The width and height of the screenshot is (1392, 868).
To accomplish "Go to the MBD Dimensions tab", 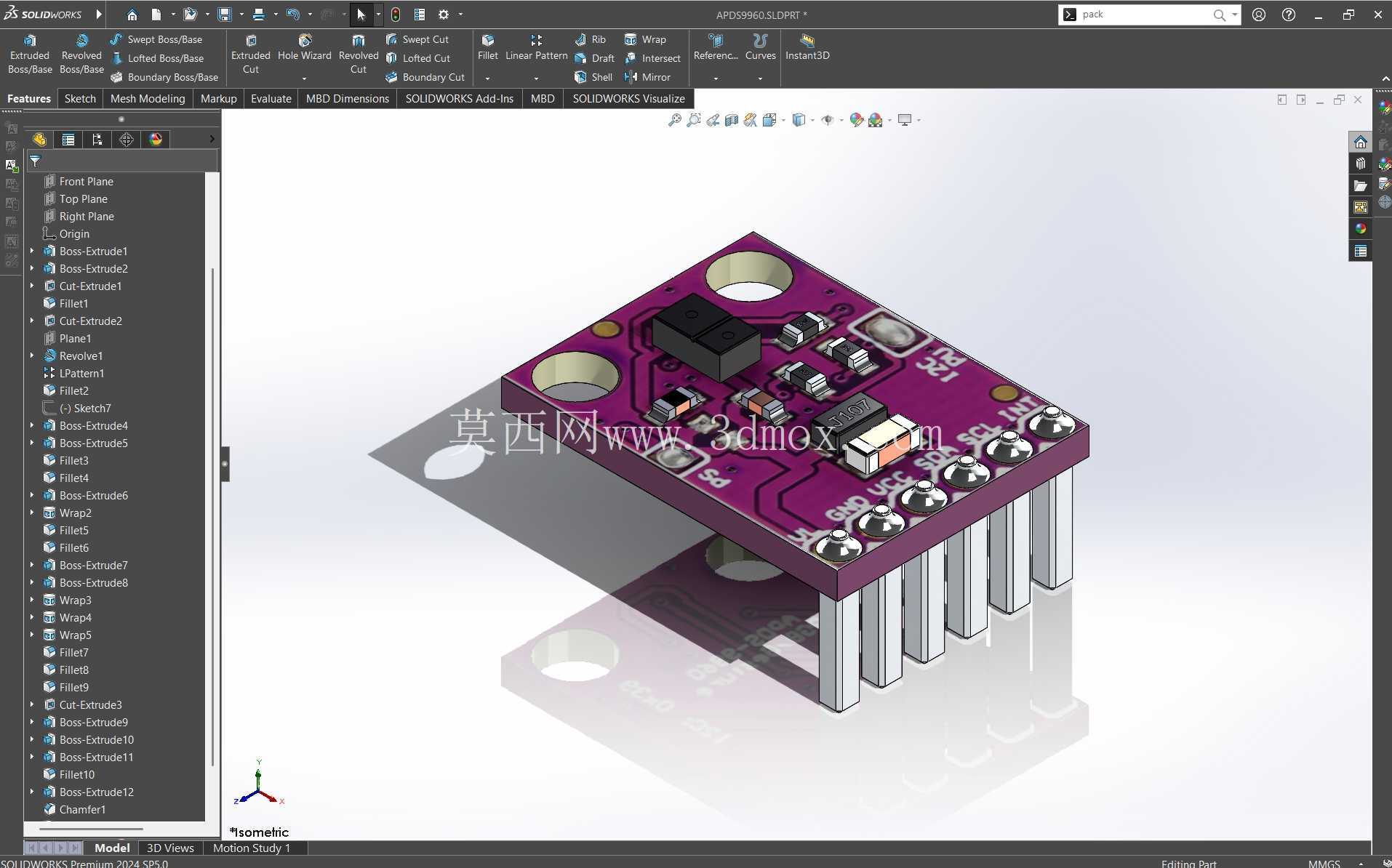I will tap(348, 99).
